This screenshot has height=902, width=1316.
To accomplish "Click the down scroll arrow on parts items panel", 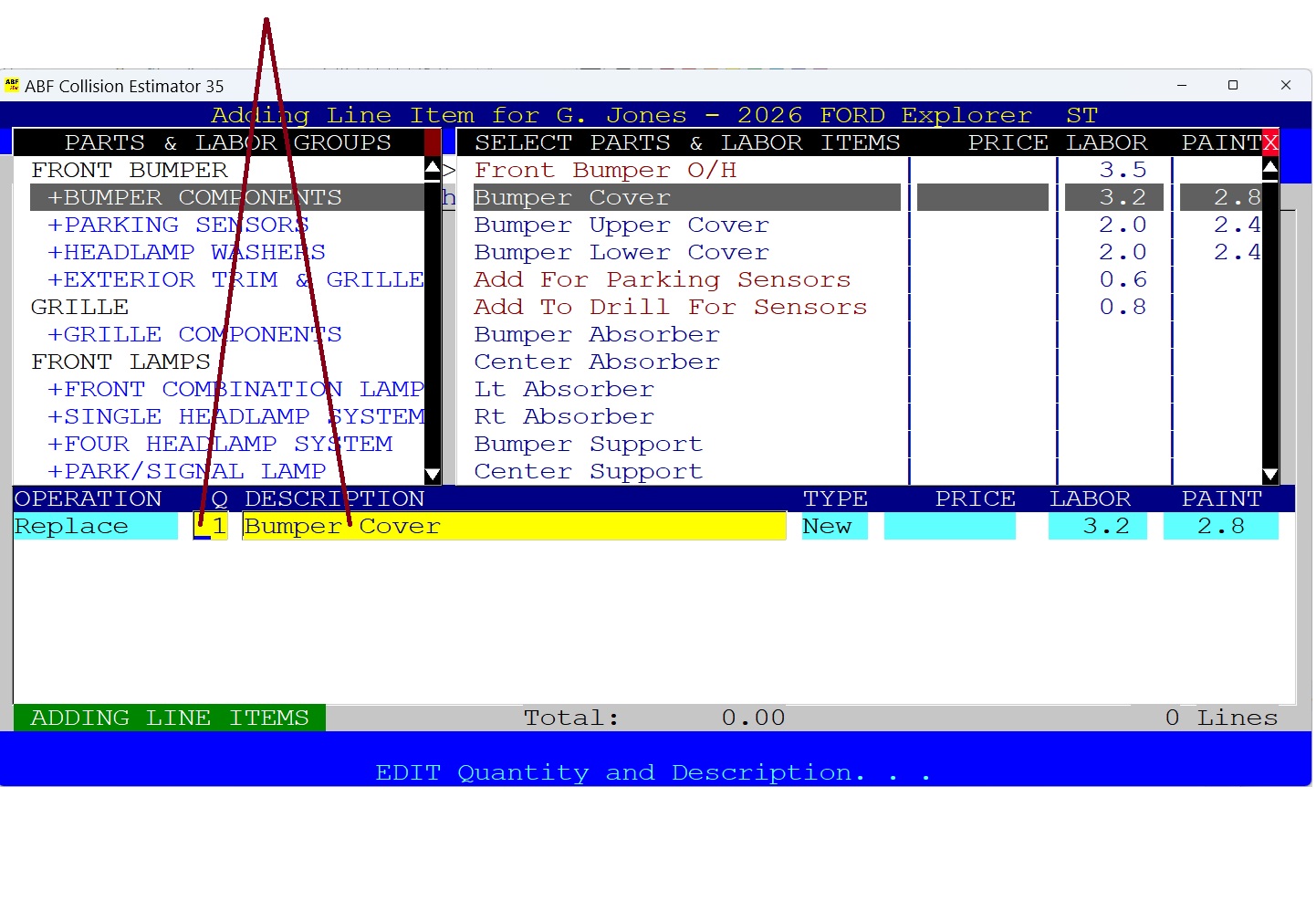I will pyautogui.click(x=1271, y=475).
